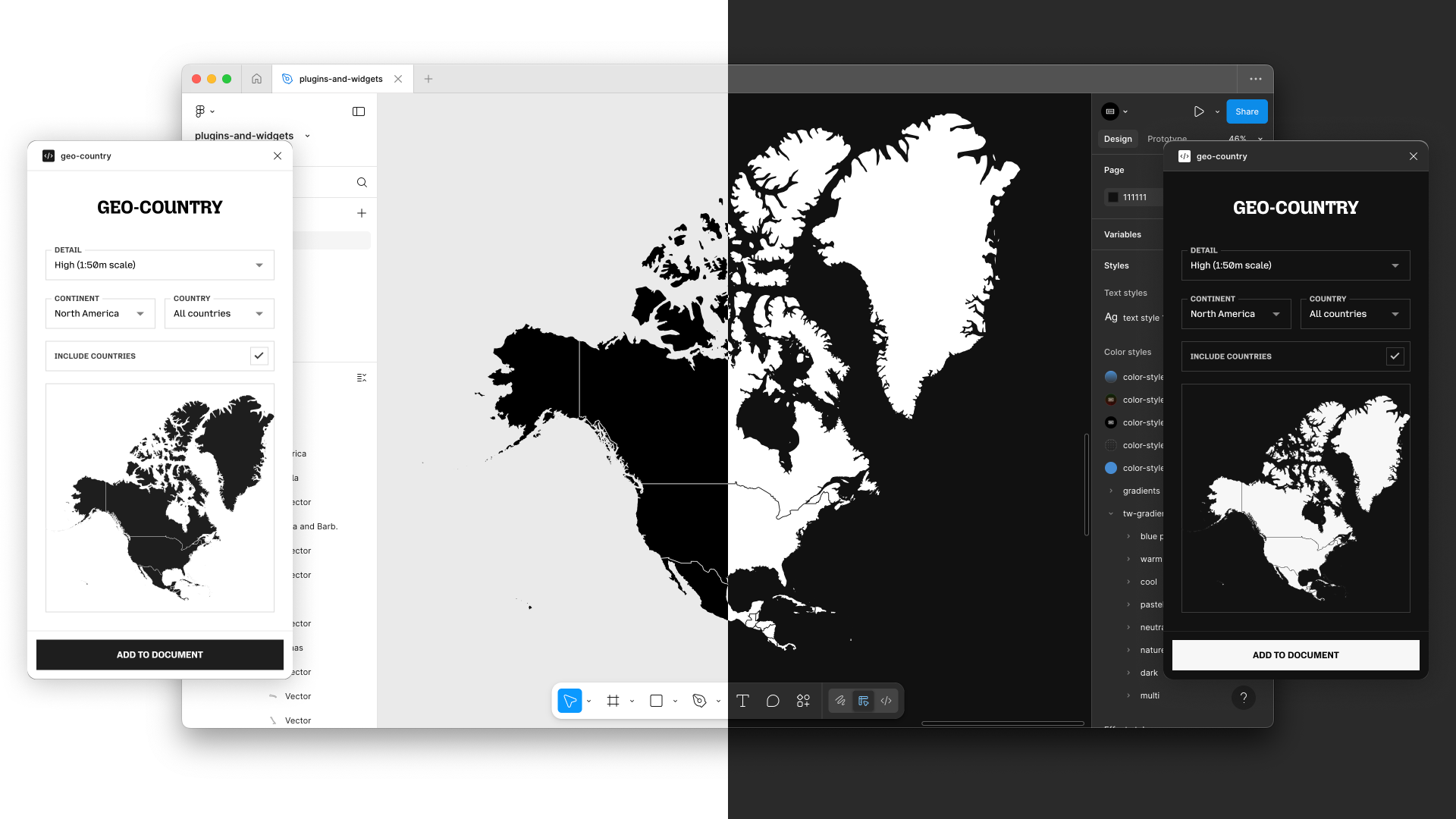
Task: Expand the cool gradient subfolder
Action: tap(1129, 582)
